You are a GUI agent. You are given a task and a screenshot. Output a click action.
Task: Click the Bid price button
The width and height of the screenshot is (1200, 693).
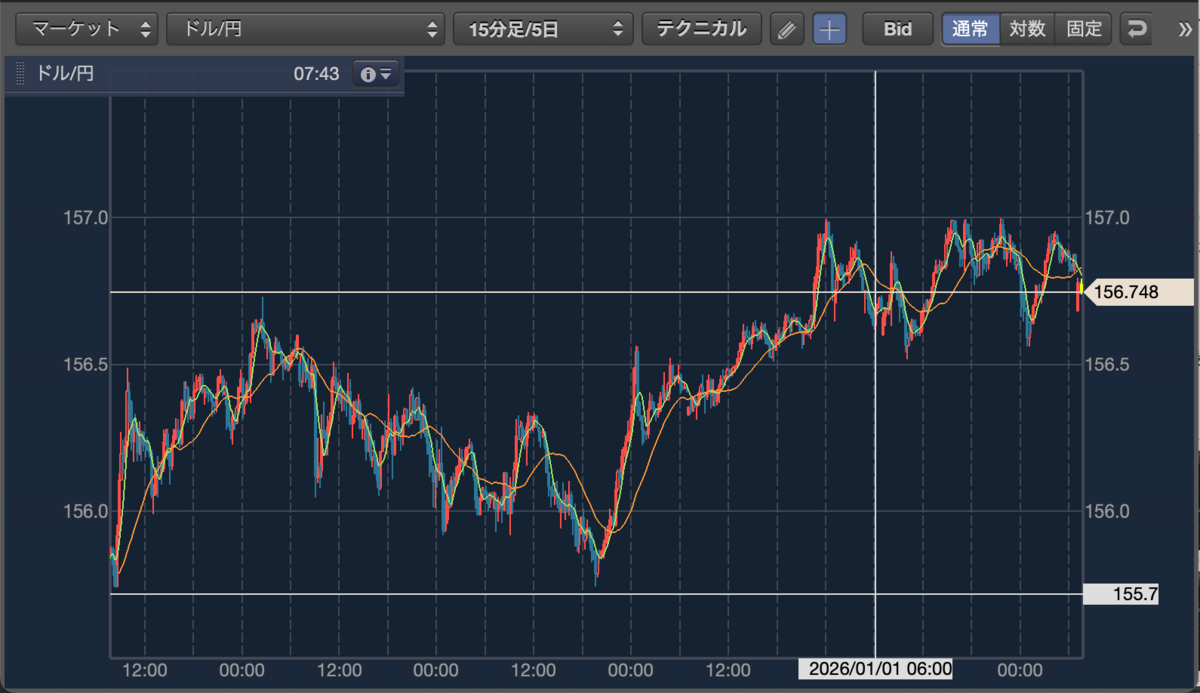898,29
